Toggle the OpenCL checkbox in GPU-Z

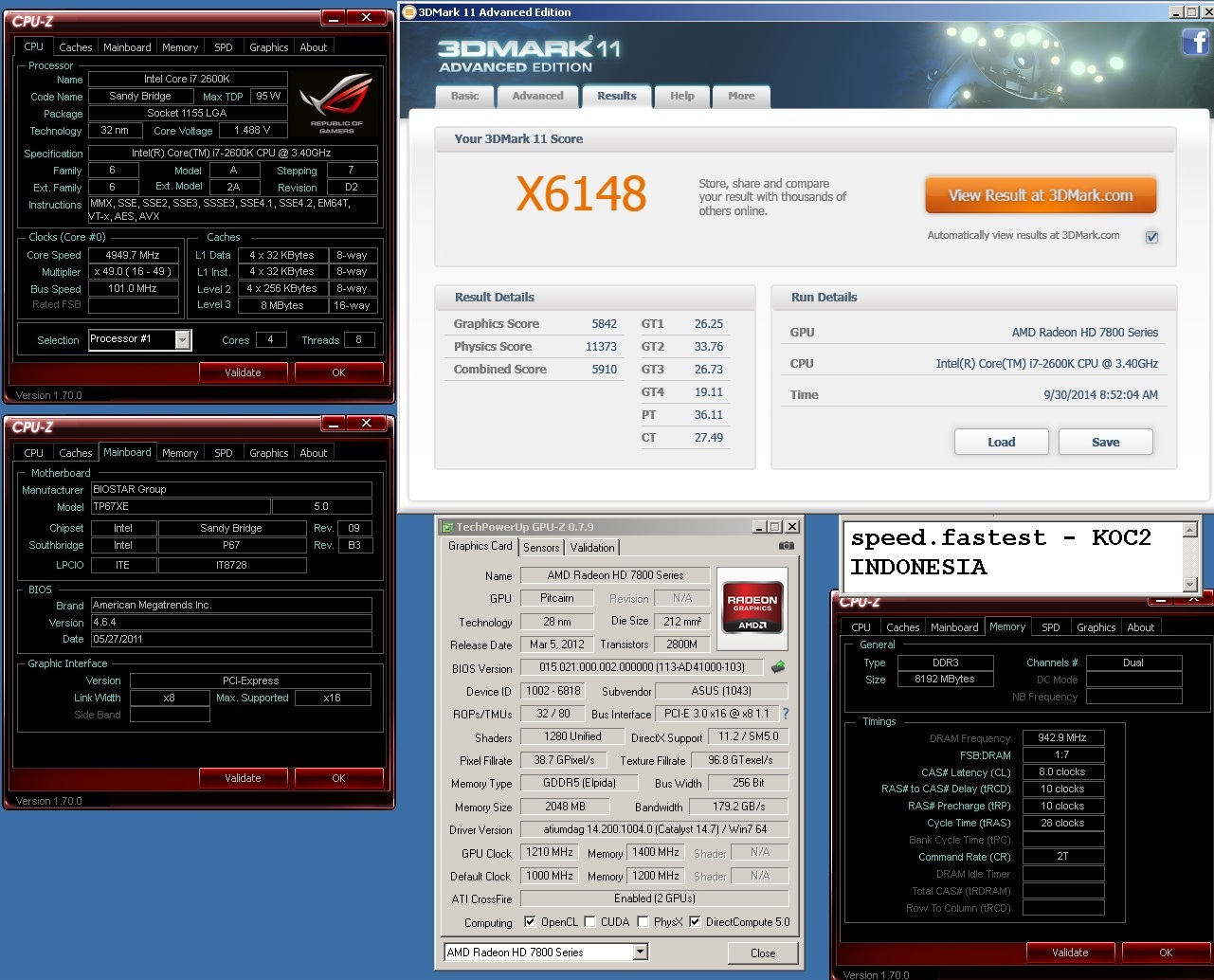coord(530,921)
